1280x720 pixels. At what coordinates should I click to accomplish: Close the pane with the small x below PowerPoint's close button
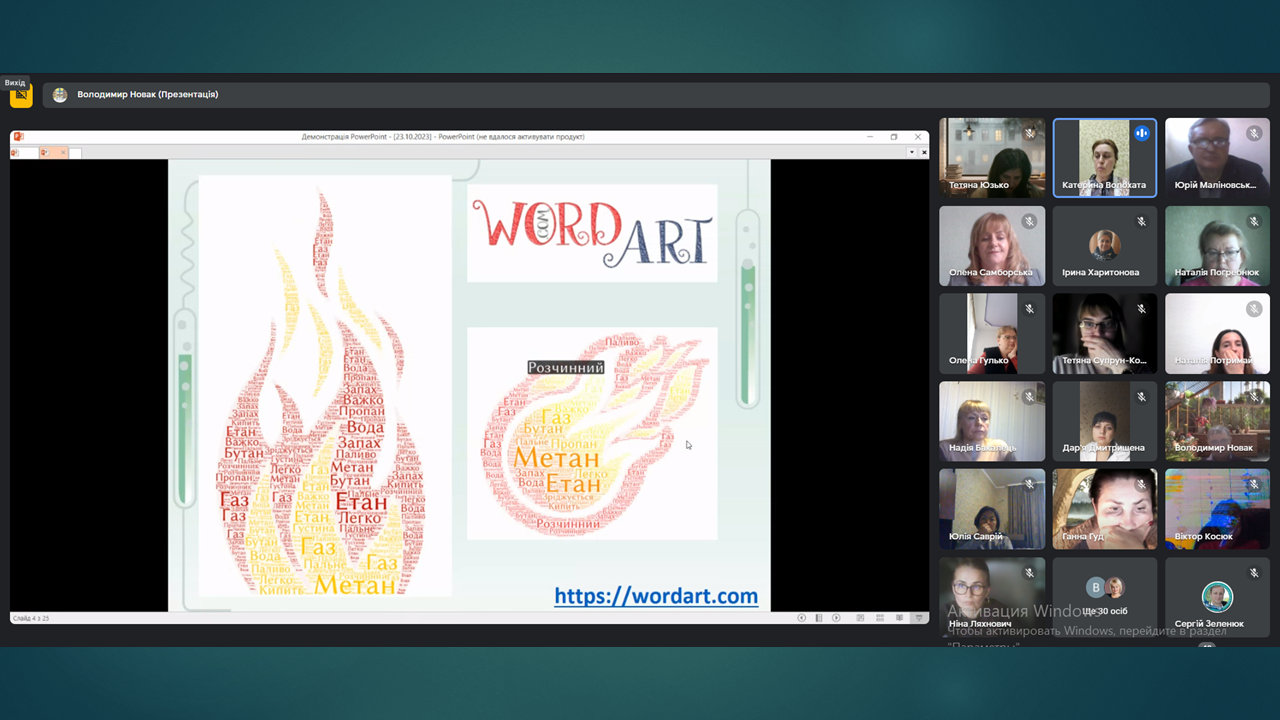[924, 152]
